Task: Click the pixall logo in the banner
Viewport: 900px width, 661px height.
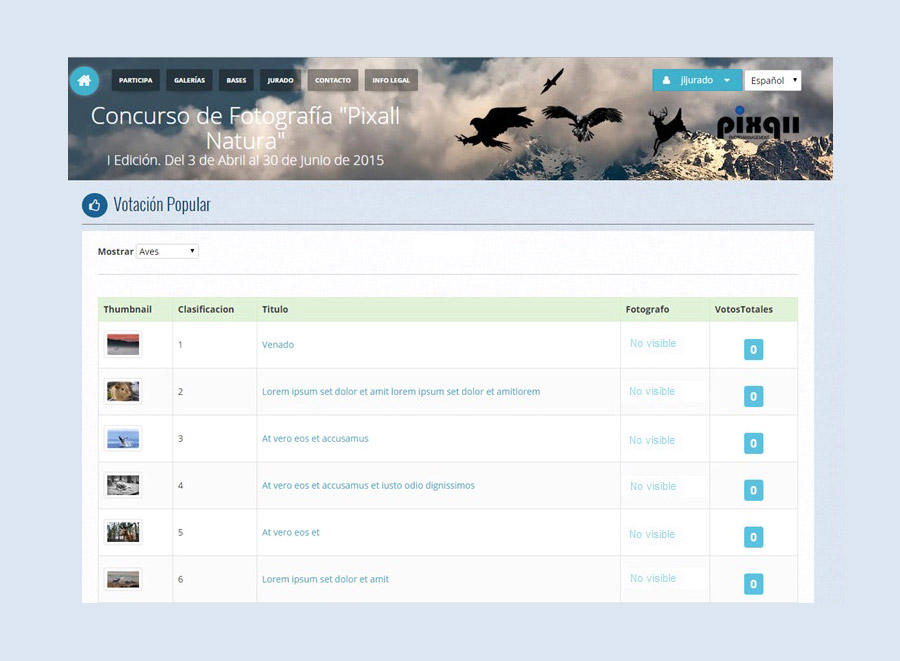Action: (758, 124)
